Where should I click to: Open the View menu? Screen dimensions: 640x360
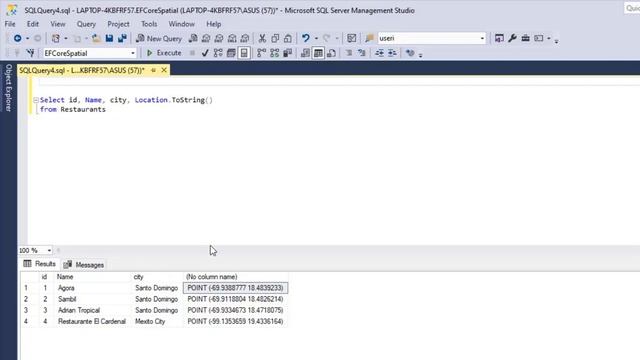pyautogui.click(x=58, y=24)
